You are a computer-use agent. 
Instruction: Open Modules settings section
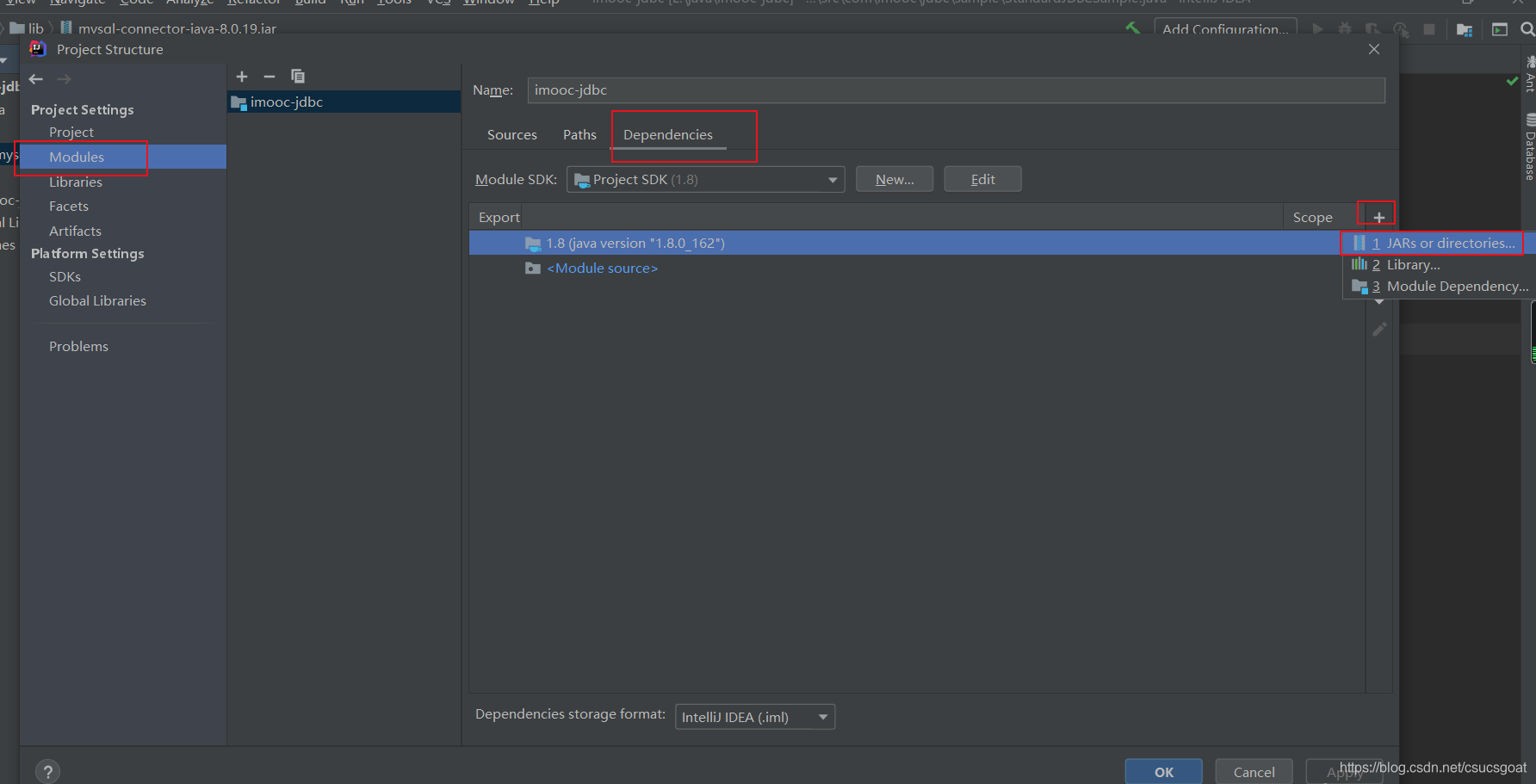tap(77, 157)
